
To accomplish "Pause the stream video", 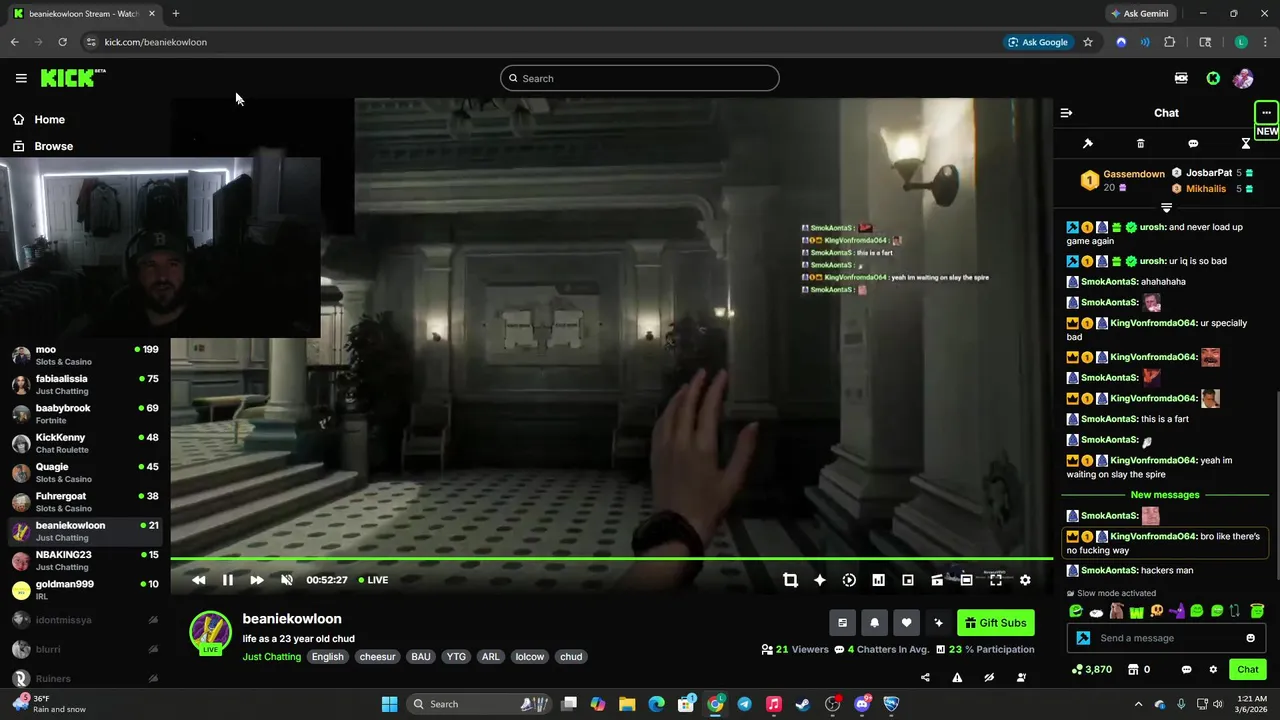I will point(228,580).
